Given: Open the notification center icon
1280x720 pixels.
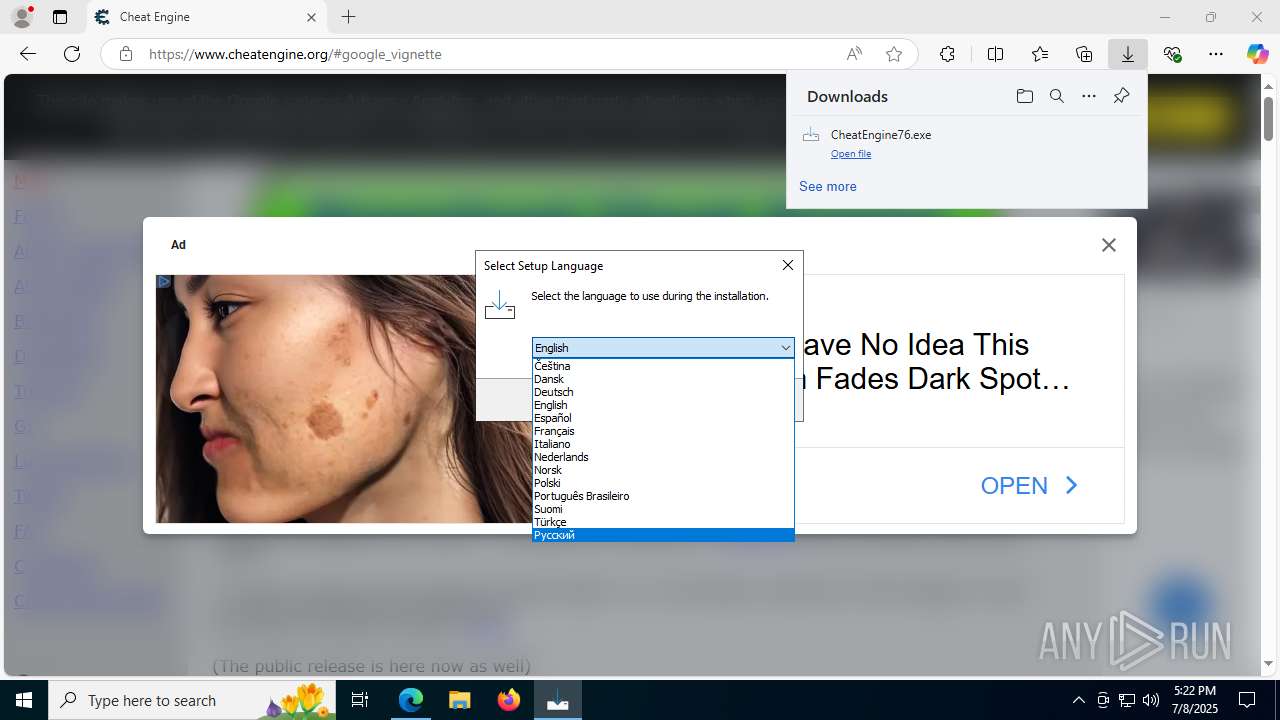Looking at the screenshot, I should click(1248, 700).
